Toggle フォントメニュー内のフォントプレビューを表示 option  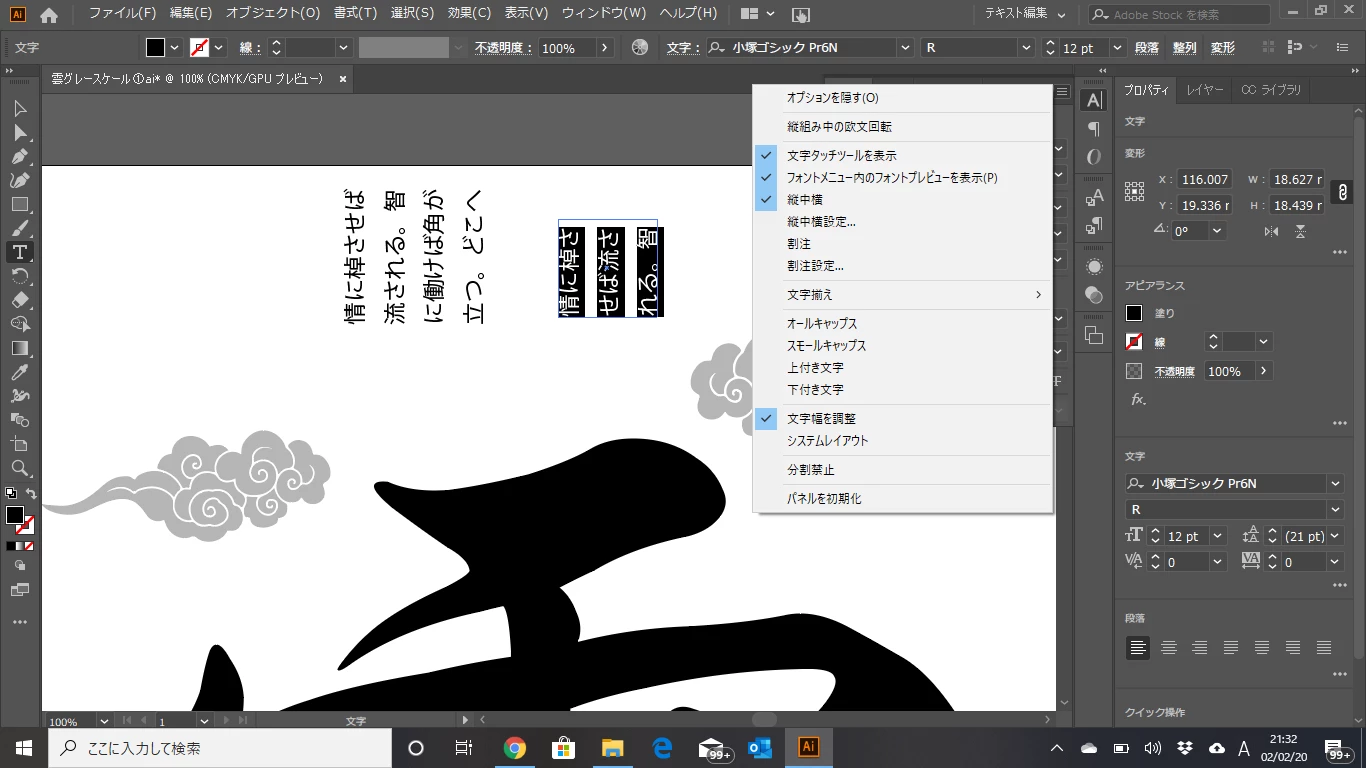[x=892, y=178]
